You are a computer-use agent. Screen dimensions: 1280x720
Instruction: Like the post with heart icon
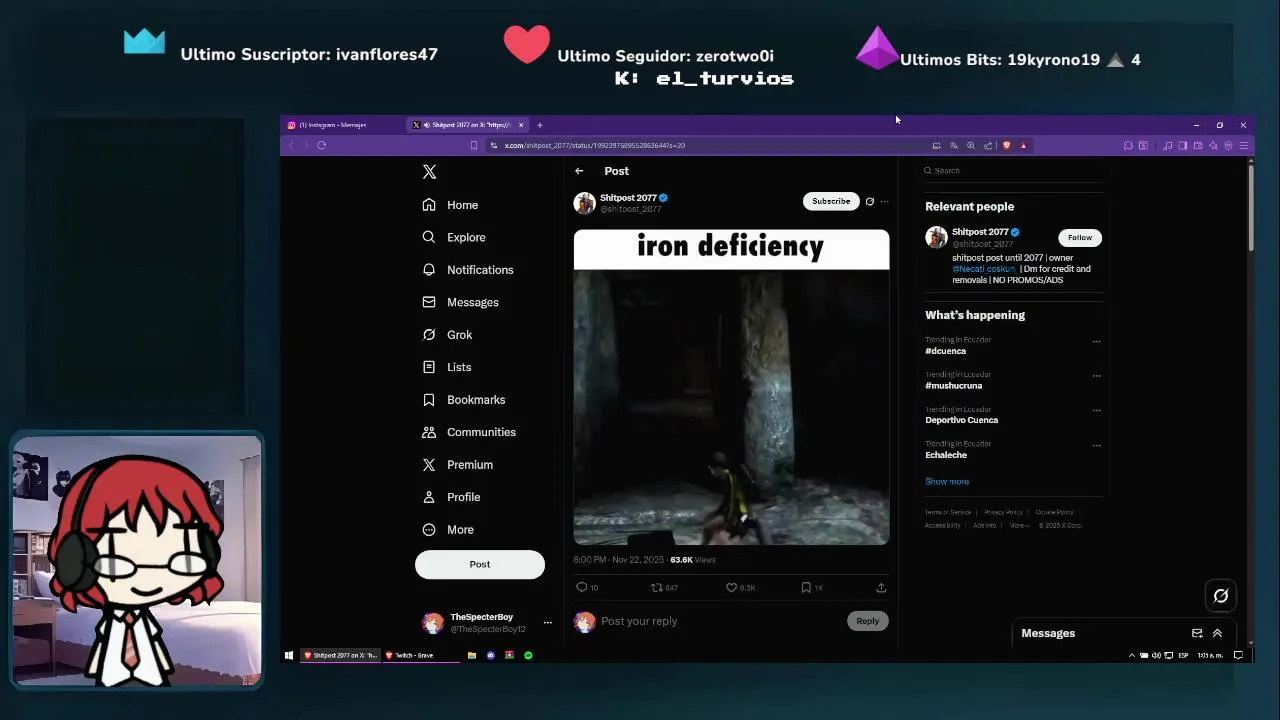(x=732, y=588)
